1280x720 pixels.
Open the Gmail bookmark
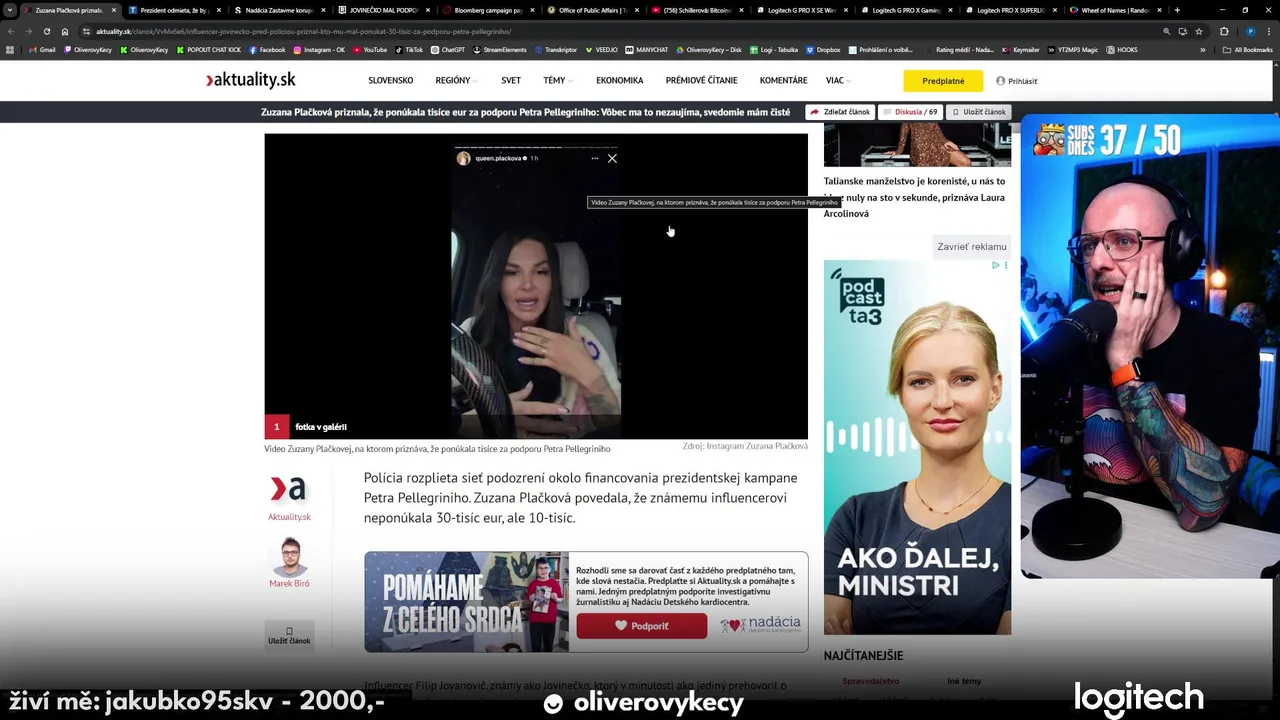42,50
